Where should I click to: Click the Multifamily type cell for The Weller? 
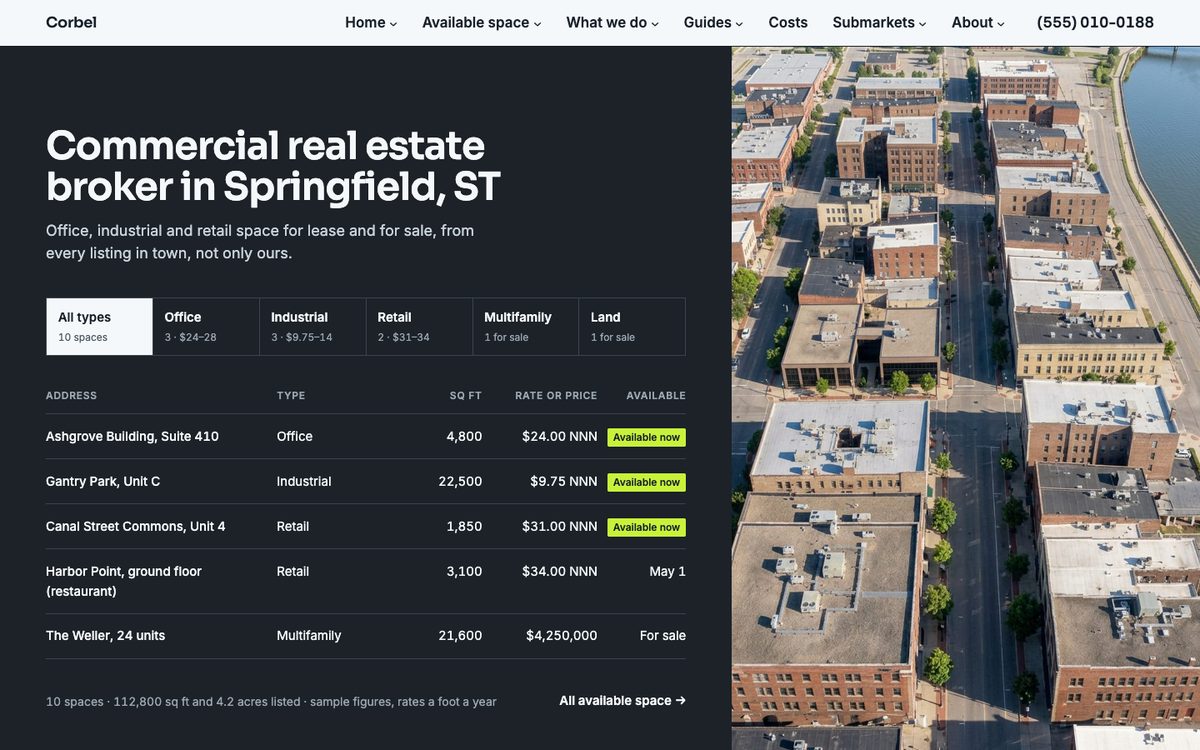coord(309,635)
